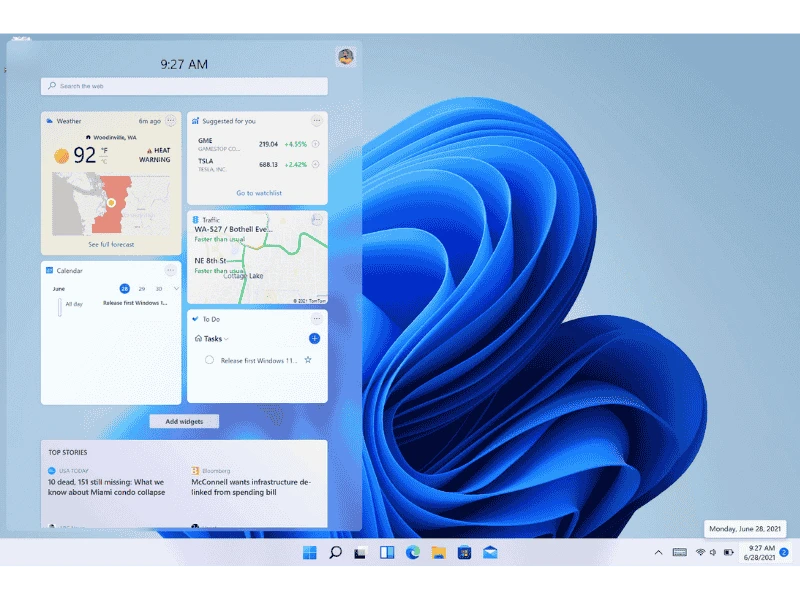This screenshot has width=800, height=600.
Task: Open the Start menu on the taskbar
Action: (309, 553)
